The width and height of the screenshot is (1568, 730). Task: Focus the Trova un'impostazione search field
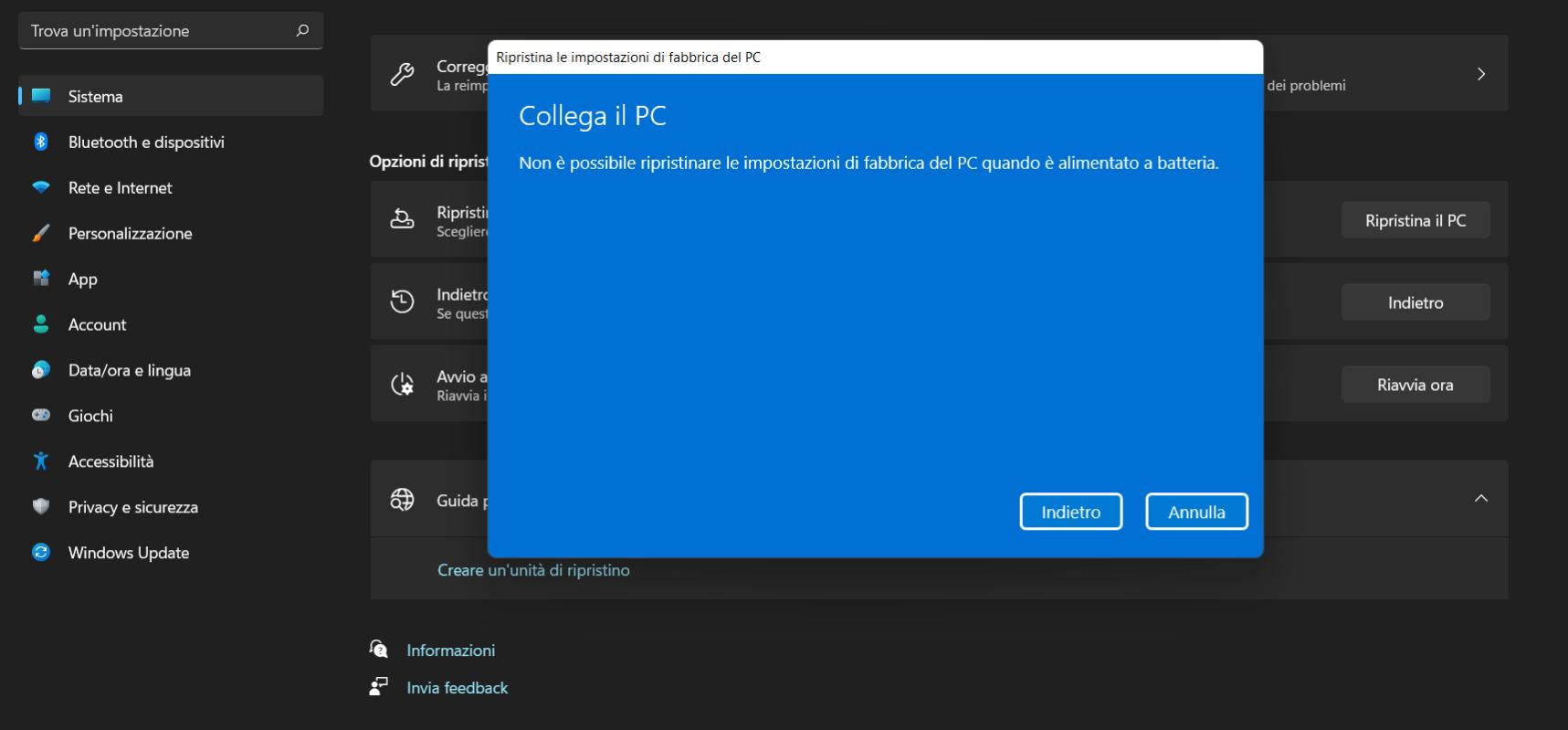click(x=171, y=30)
